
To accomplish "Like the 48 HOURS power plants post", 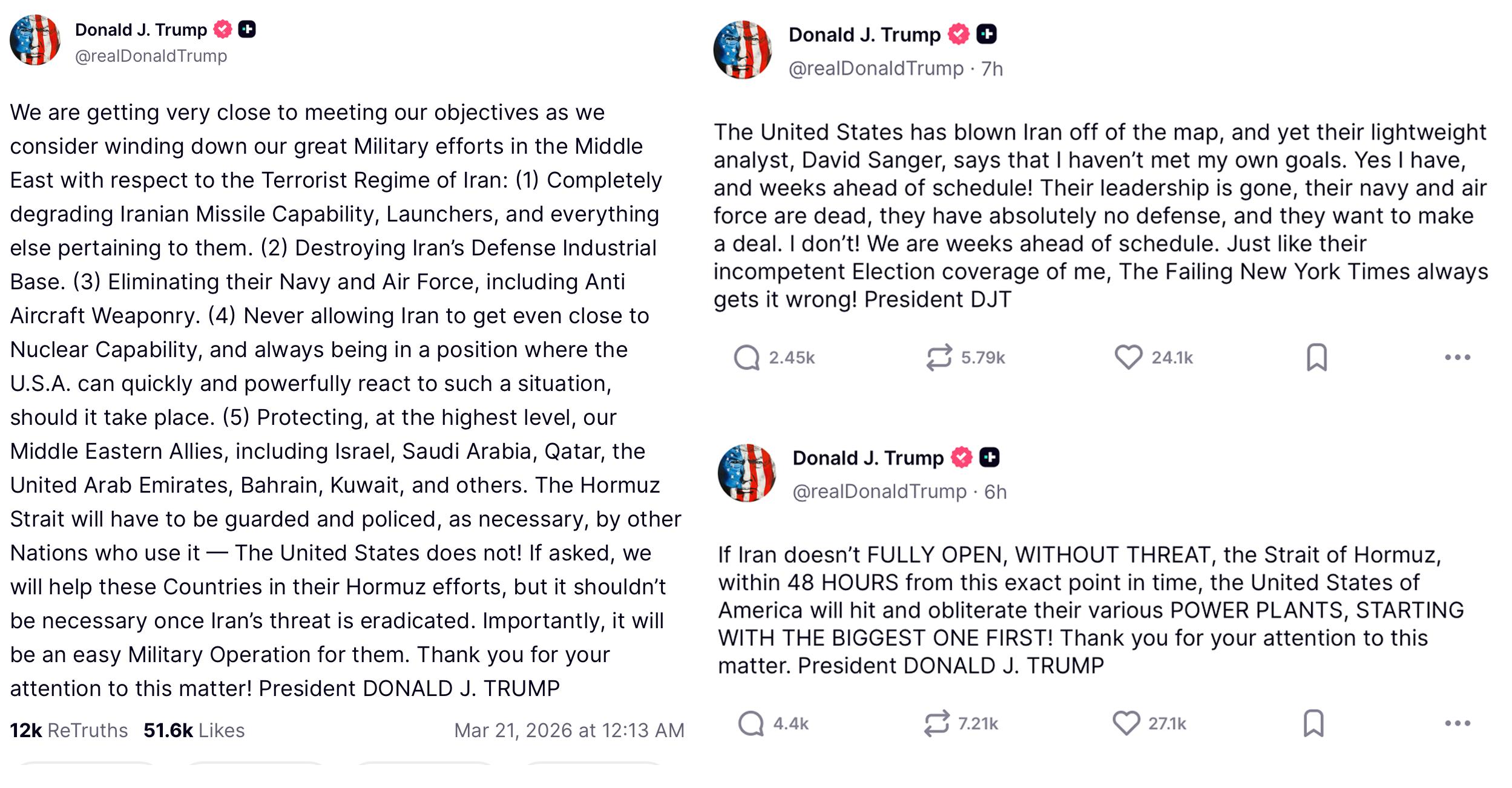I will pyautogui.click(x=1126, y=723).
